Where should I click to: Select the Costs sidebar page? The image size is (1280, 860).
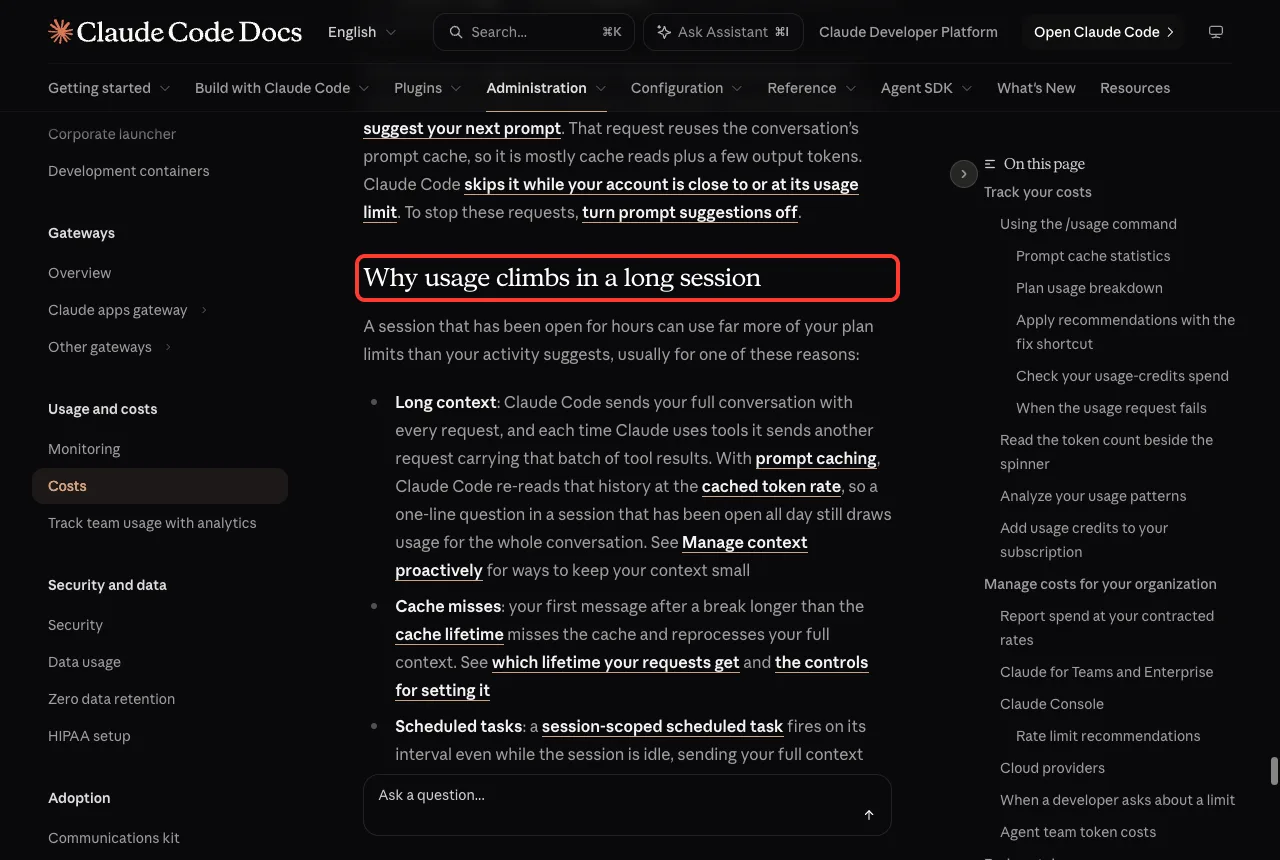pos(160,486)
